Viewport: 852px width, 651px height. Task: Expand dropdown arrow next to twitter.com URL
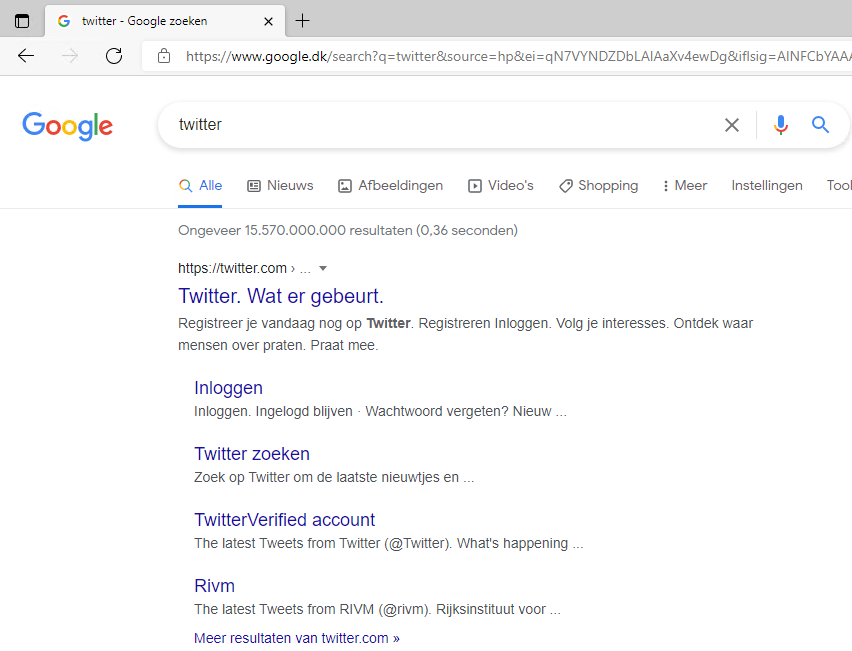pos(323,268)
